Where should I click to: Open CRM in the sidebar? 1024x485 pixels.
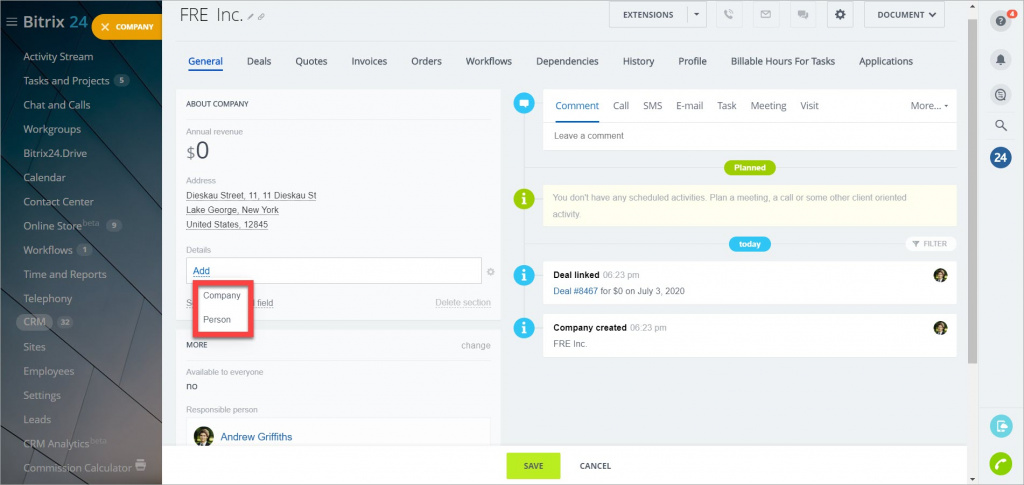point(34,322)
